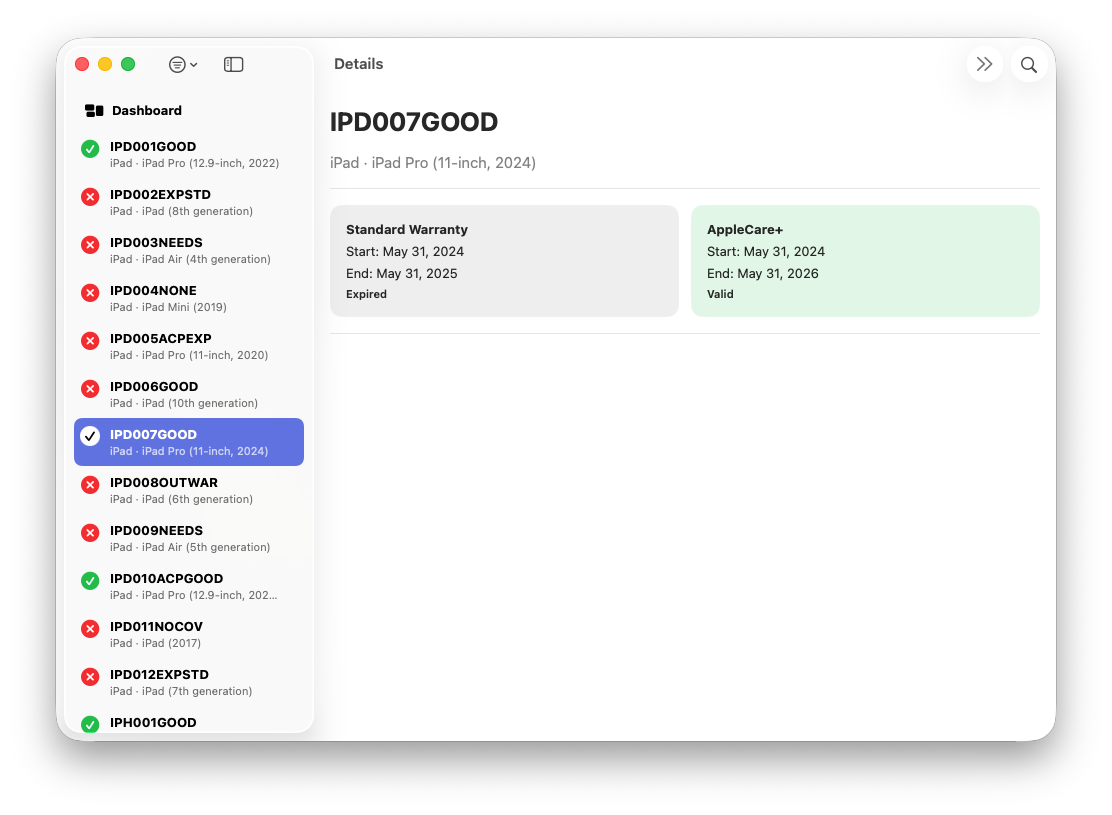Click the white checkmark on selected IPD007GOOD
1112x815 pixels.
point(90,436)
